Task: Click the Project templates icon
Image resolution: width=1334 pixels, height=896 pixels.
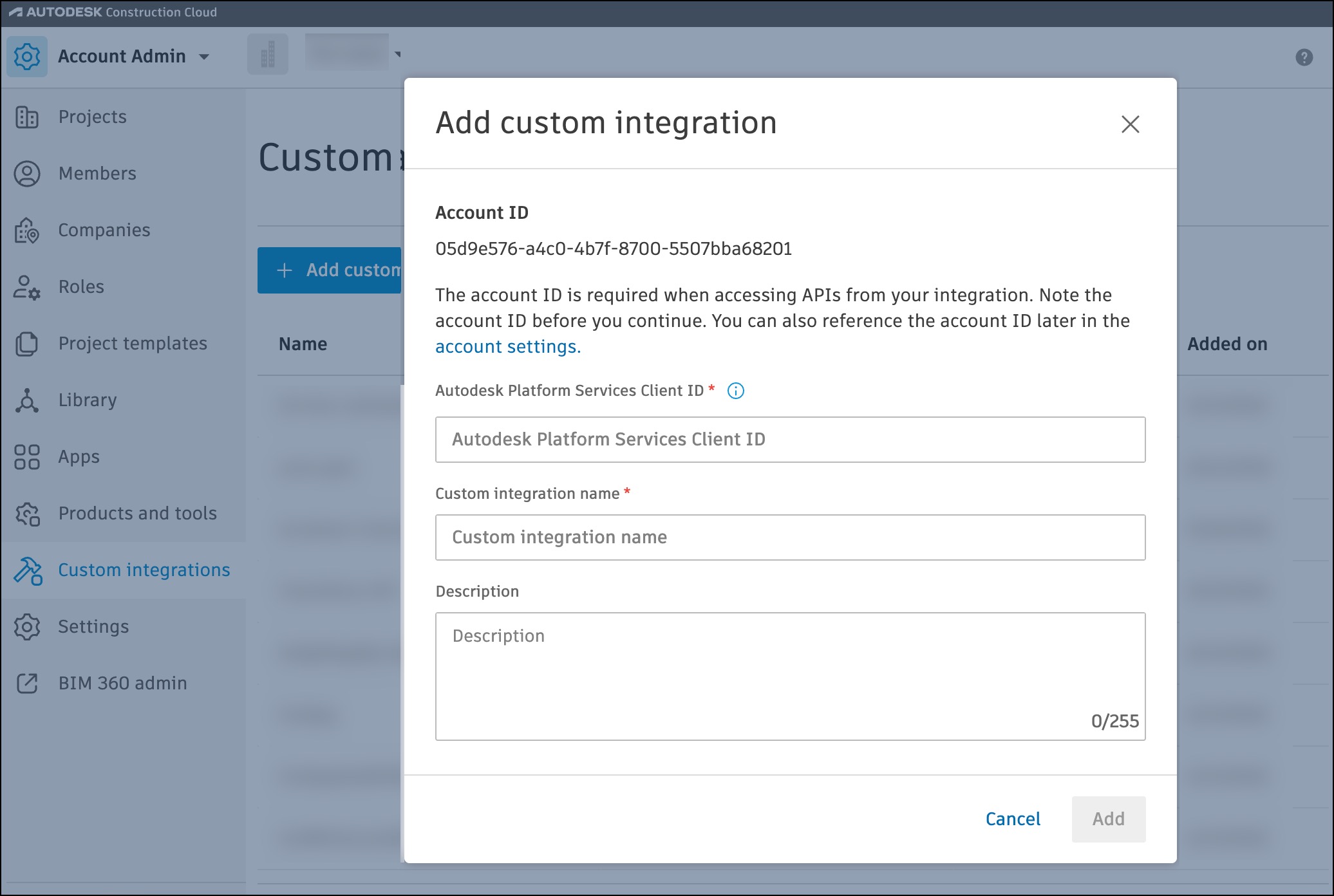Action: 27,344
